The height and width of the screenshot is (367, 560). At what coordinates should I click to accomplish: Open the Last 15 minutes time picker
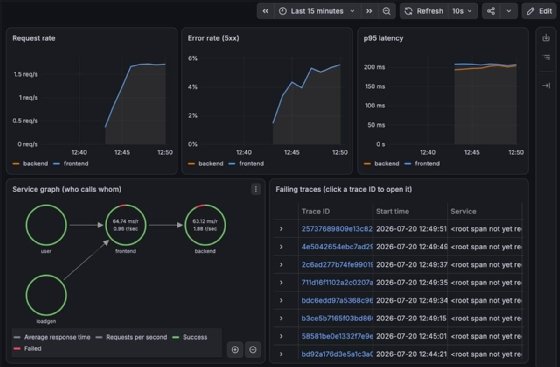tap(317, 11)
